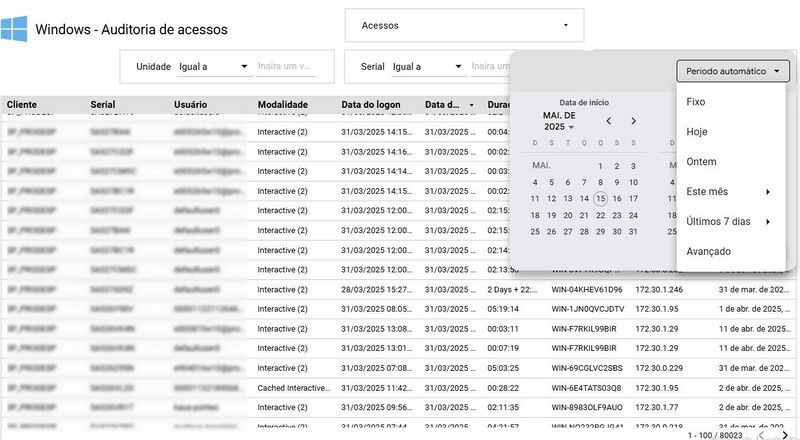This screenshot has height=440, width=800.
Task: Go to previous month in calendar
Action: [x=608, y=121]
